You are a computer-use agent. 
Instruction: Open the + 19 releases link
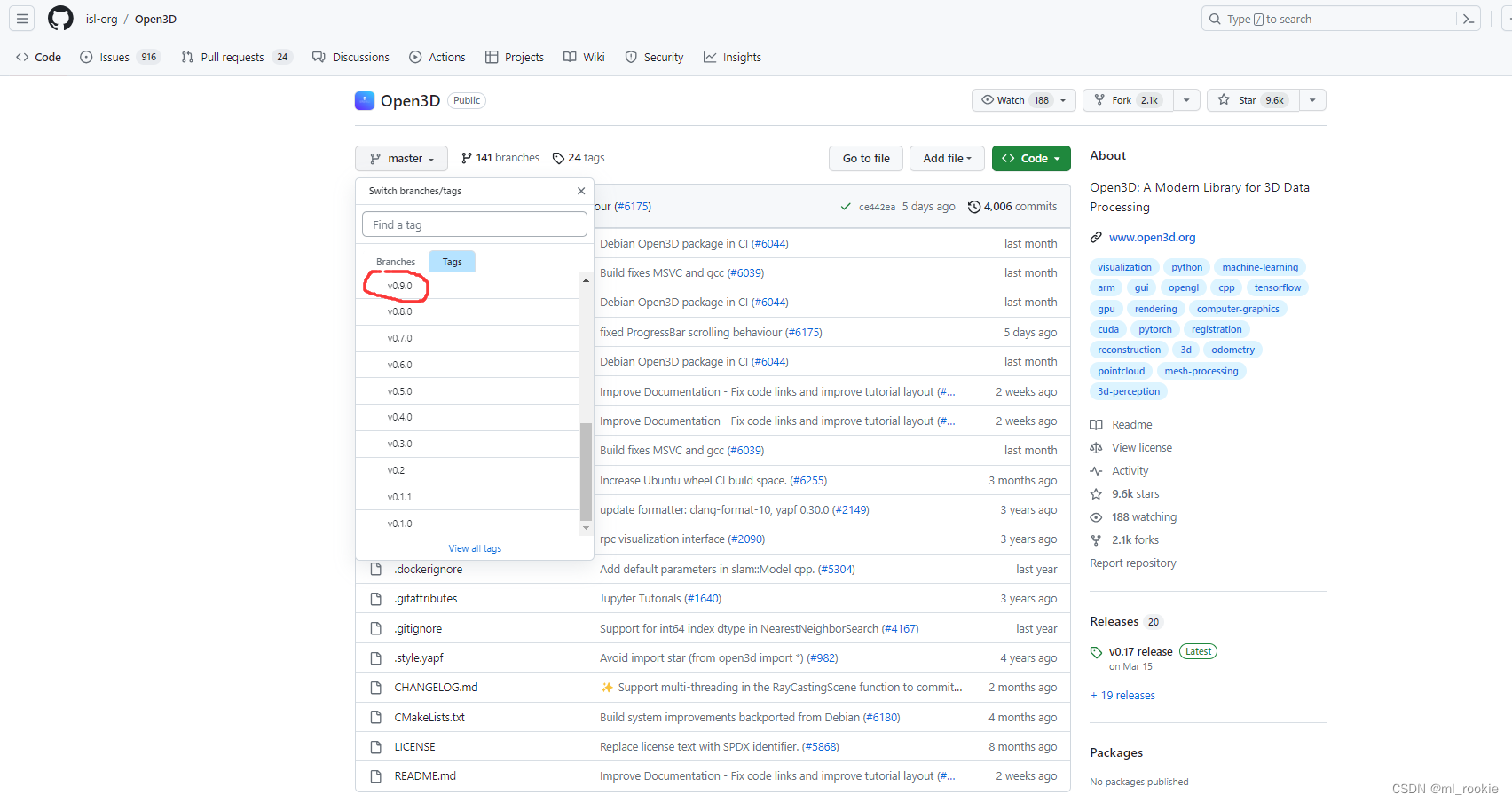coord(1122,696)
